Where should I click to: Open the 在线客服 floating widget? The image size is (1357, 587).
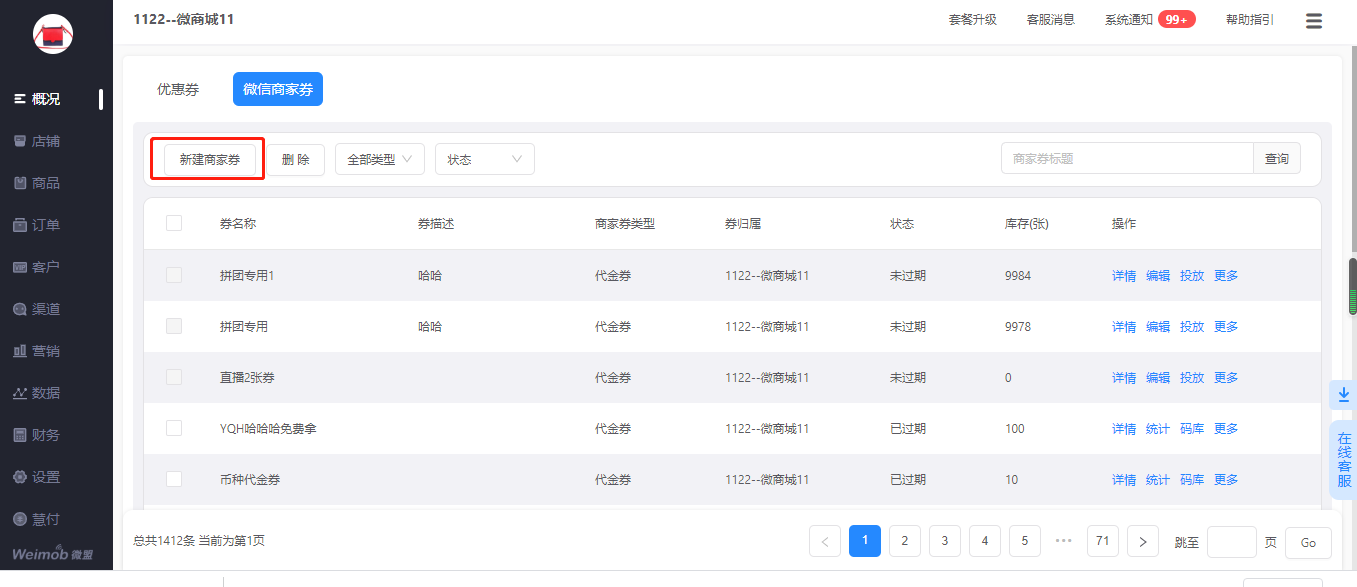(x=1343, y=460)
